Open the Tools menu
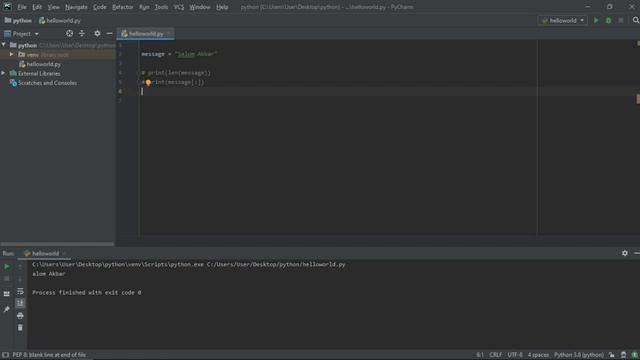 pos(161,7)
